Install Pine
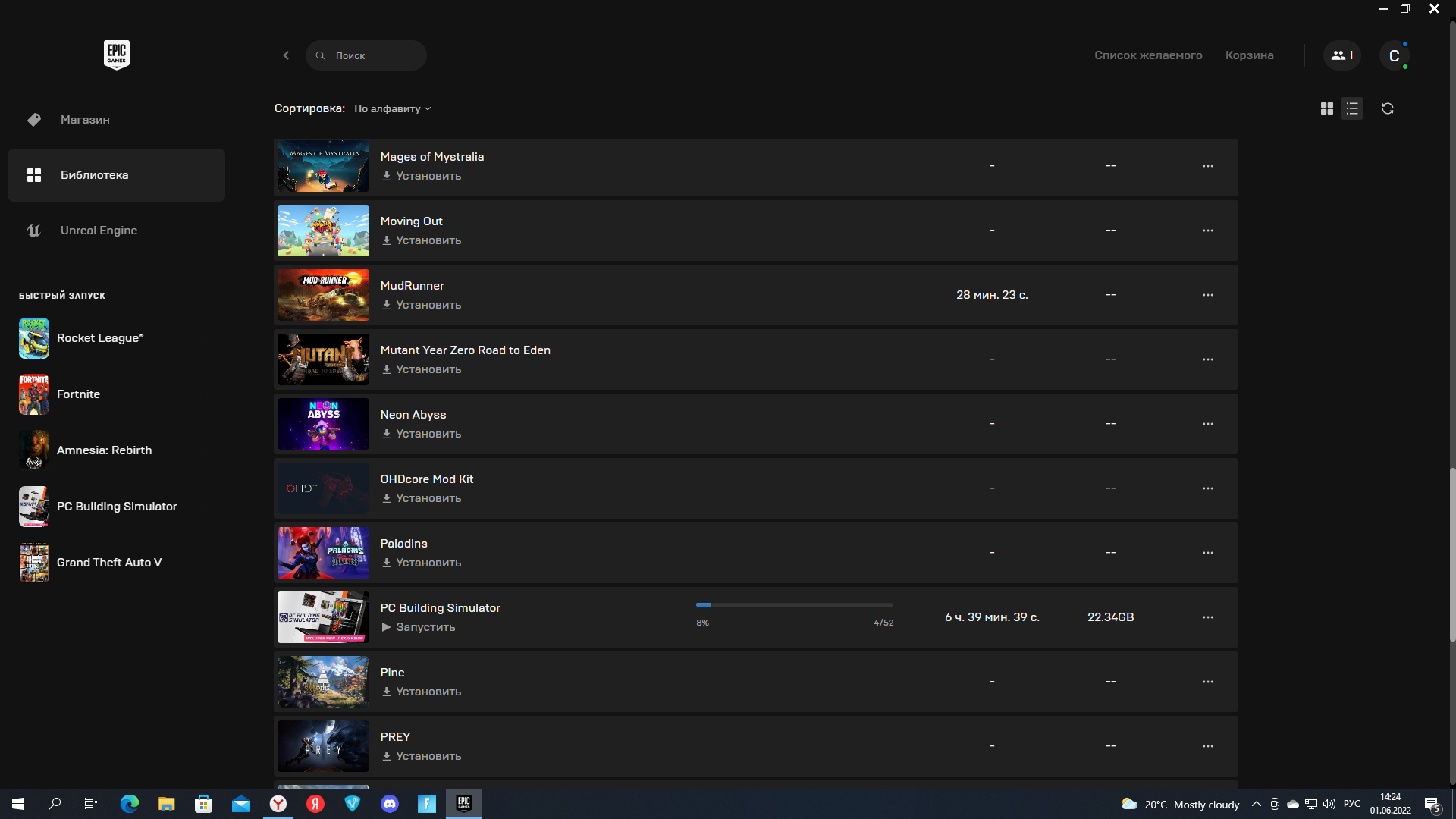The image size is (1456, 819). pyautogui.click(x=422, y=692)
